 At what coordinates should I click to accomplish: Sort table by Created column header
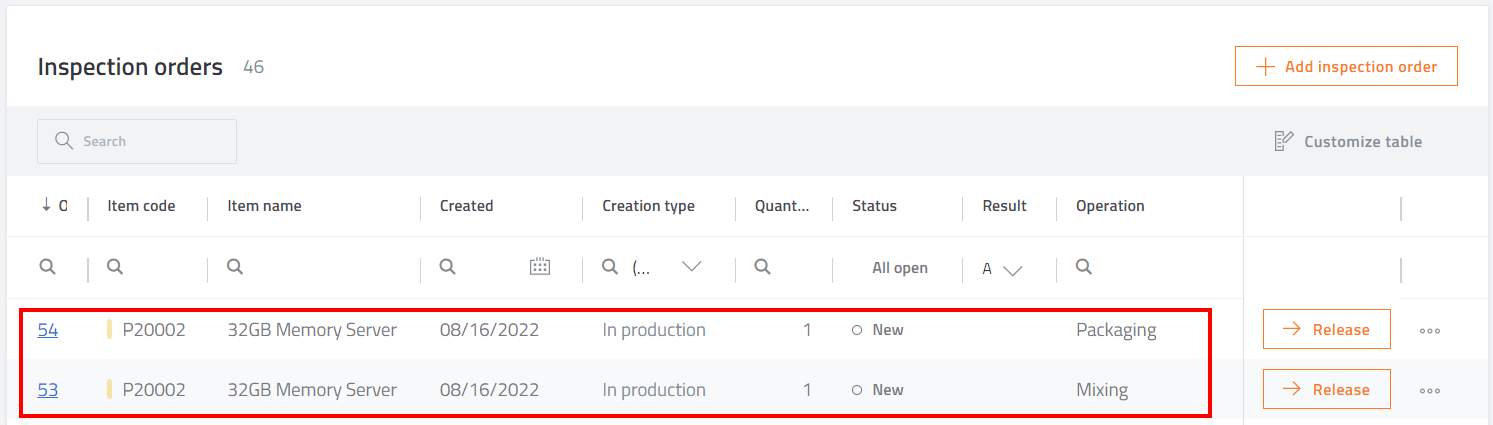(x=466, y=206)
